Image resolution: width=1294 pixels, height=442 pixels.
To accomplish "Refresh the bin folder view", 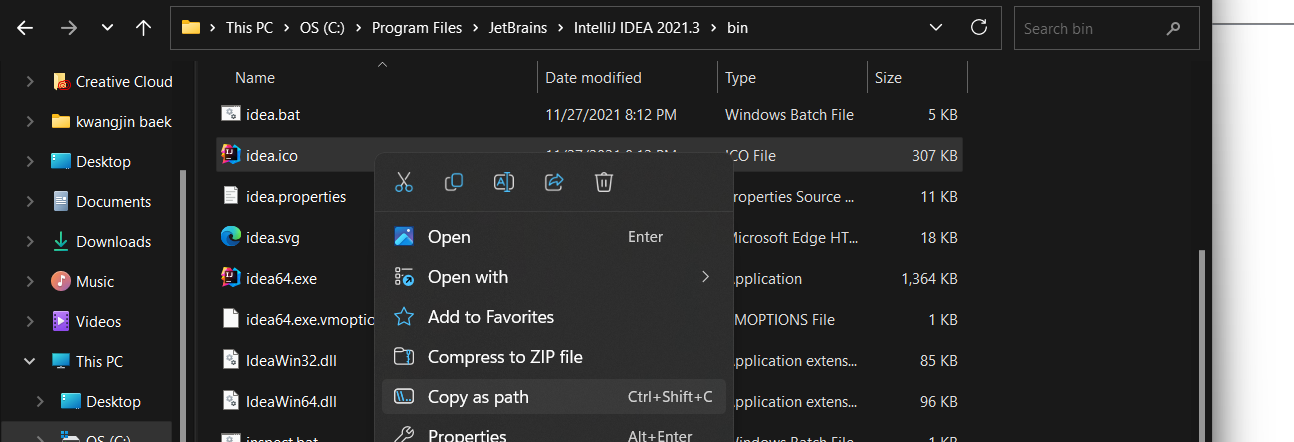I will (979, 28).
